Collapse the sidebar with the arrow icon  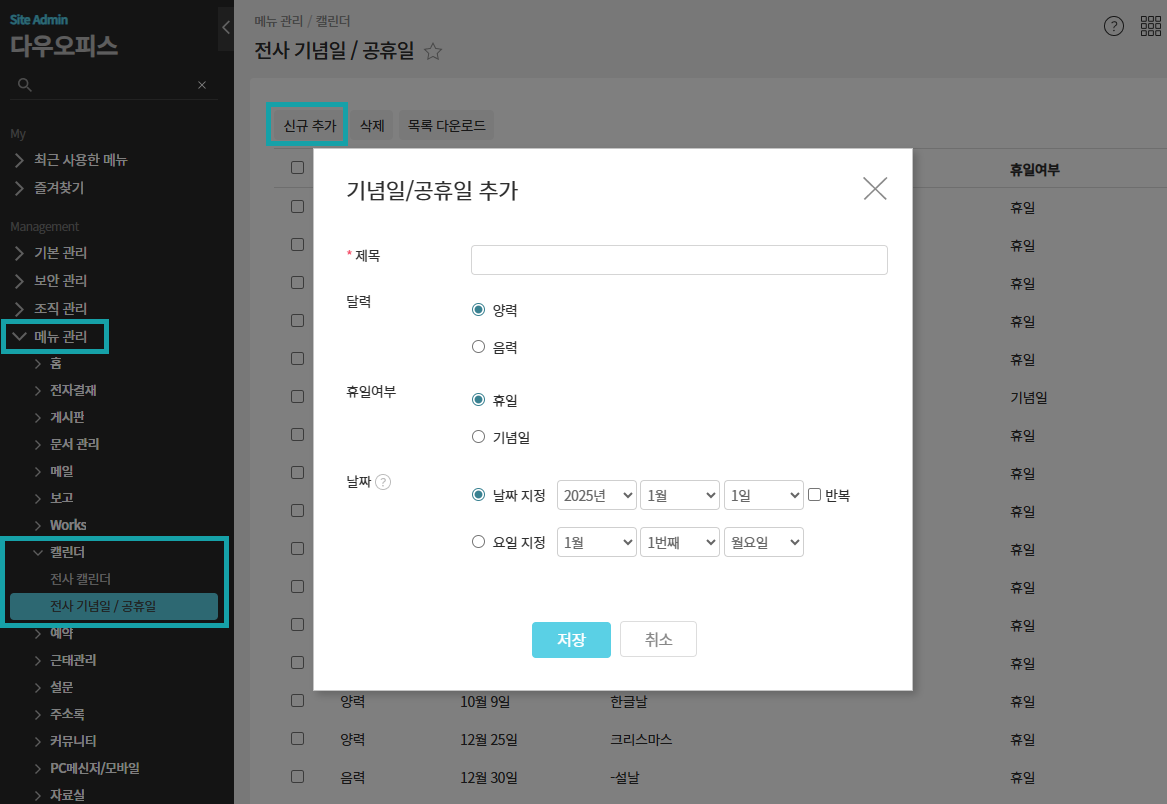click(x=226, y=28)
